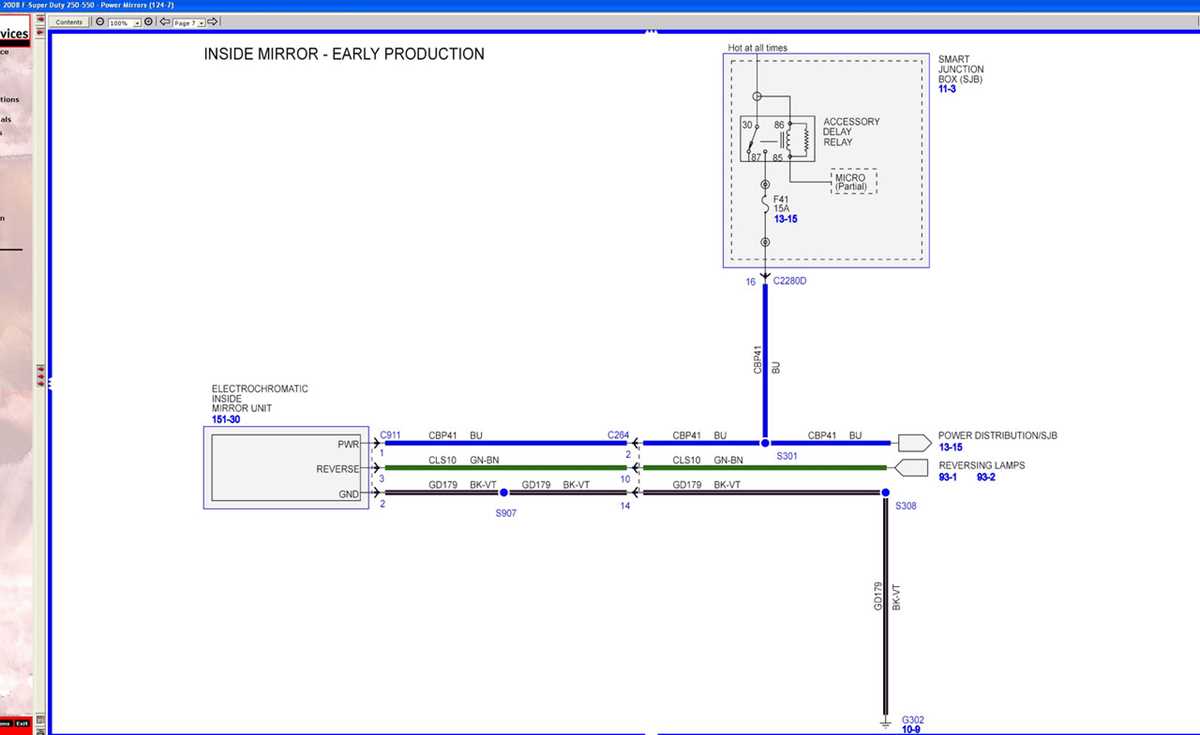Open fuse F41 reference 13-15 in SJB
This screenshot has height=735, width=1200.
click(x=785, y=218)
